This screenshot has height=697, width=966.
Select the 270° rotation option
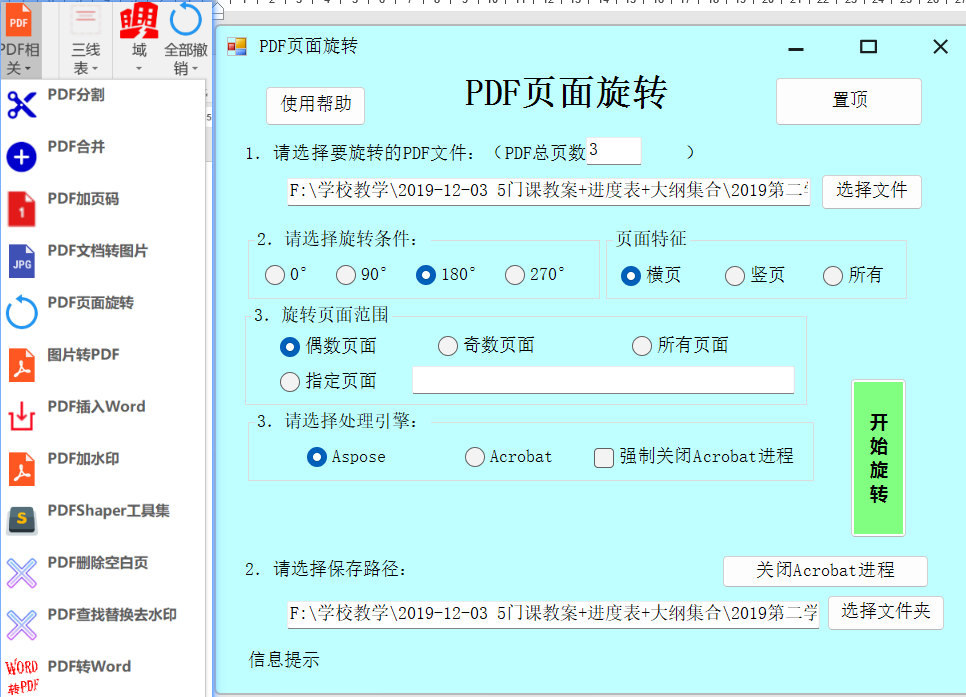[x=534, y=274]
